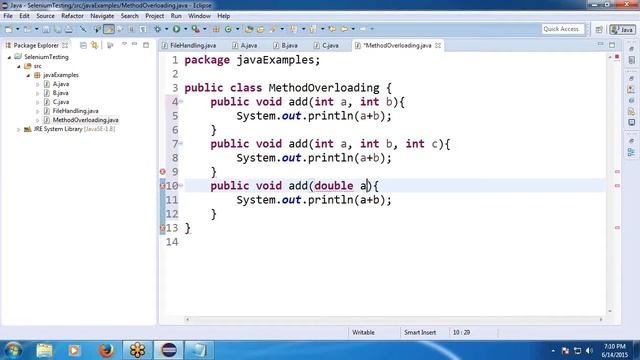Launch Debug with the bug icon
Viewport: 640px width, 360px height.
pos(158,29)
